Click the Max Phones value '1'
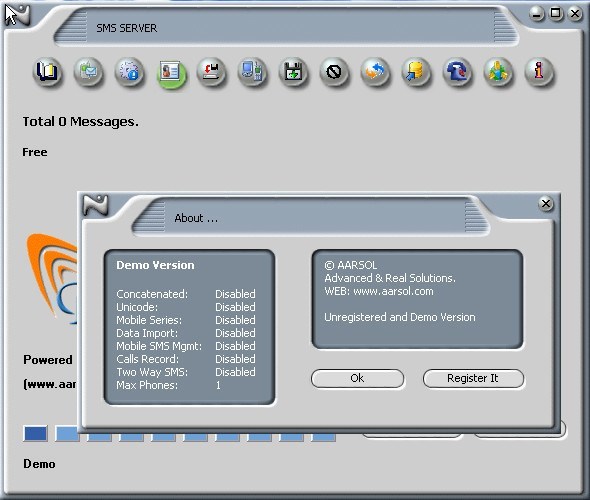This screenshot has width=590, height=500. 218,385
